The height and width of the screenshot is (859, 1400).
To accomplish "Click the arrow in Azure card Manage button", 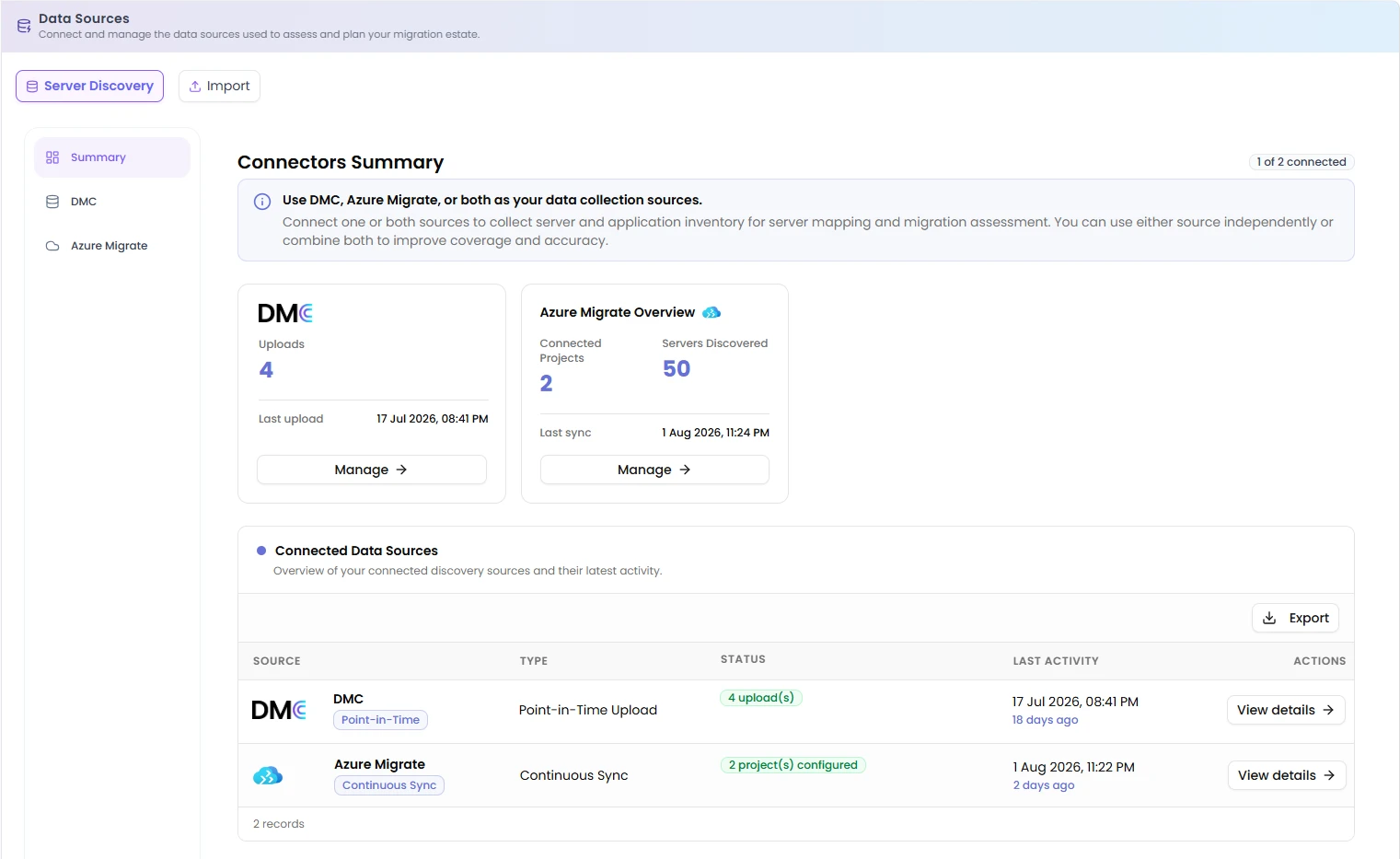I will point(685,470).
